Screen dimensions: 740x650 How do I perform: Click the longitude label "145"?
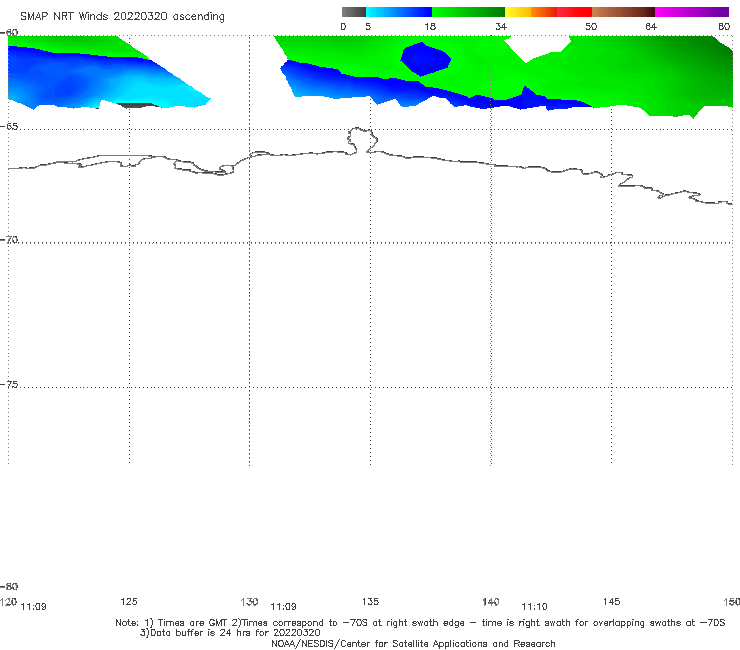coord(612,601)
